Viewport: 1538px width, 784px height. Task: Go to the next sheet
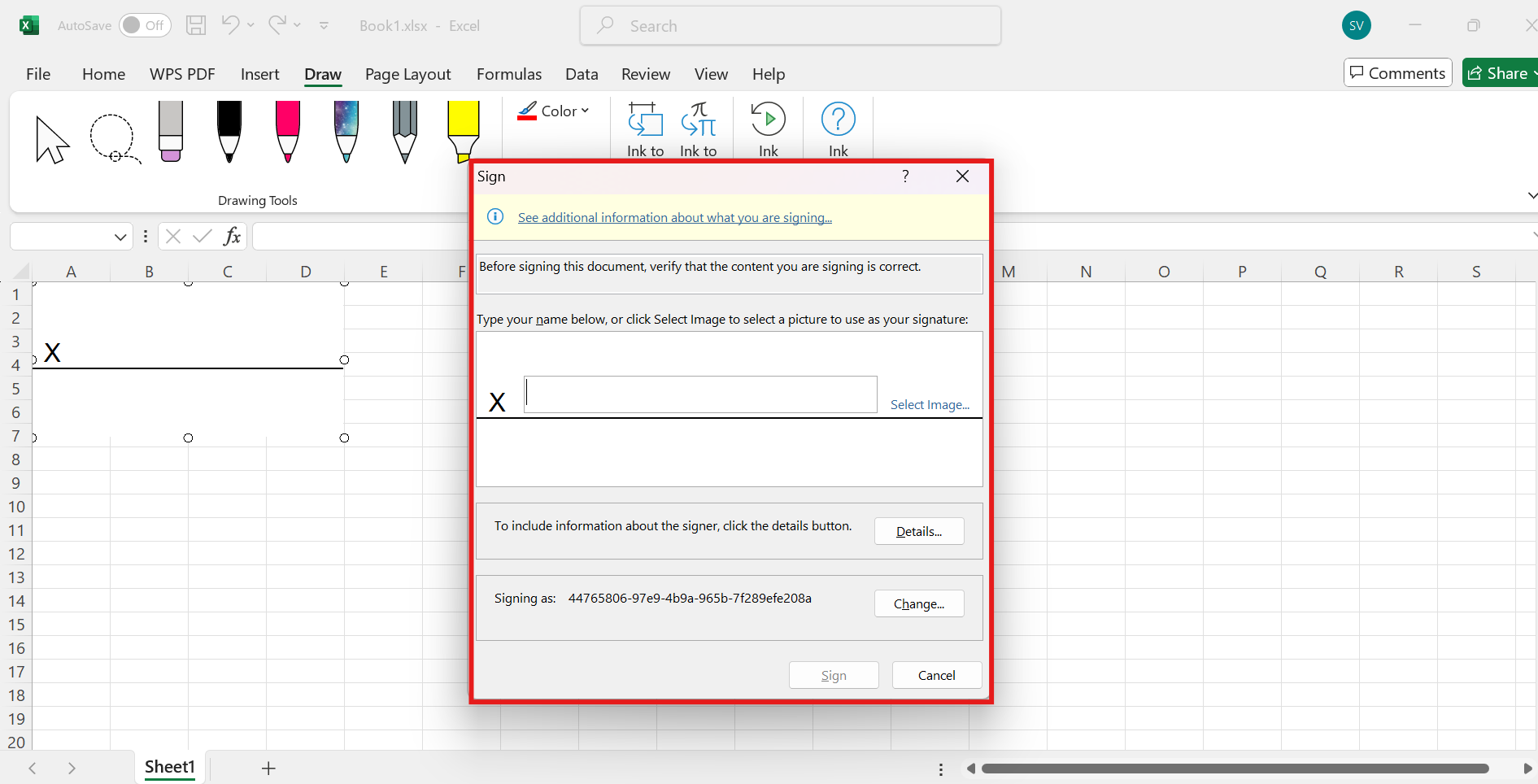click(x=72, y=769)
